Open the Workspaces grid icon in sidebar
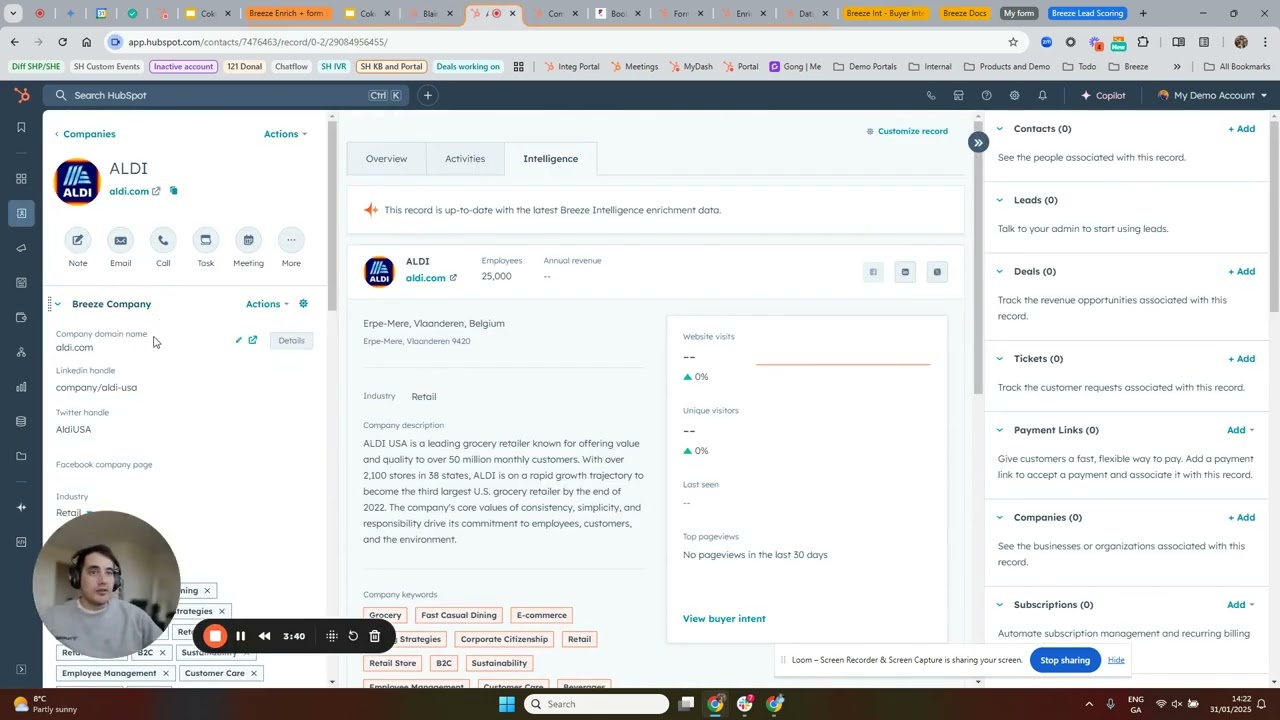The image size is (1280, 720). 21,178
